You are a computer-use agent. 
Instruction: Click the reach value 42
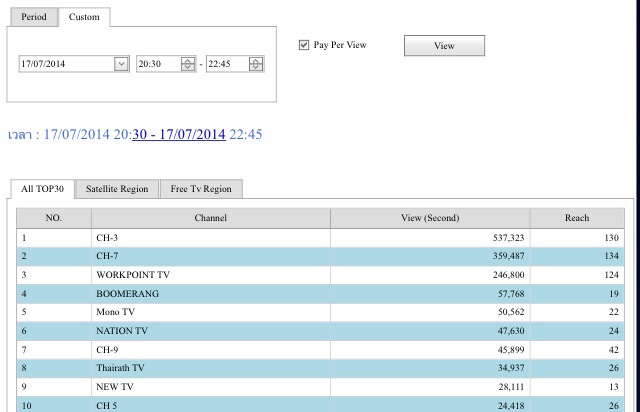[614, 350]
